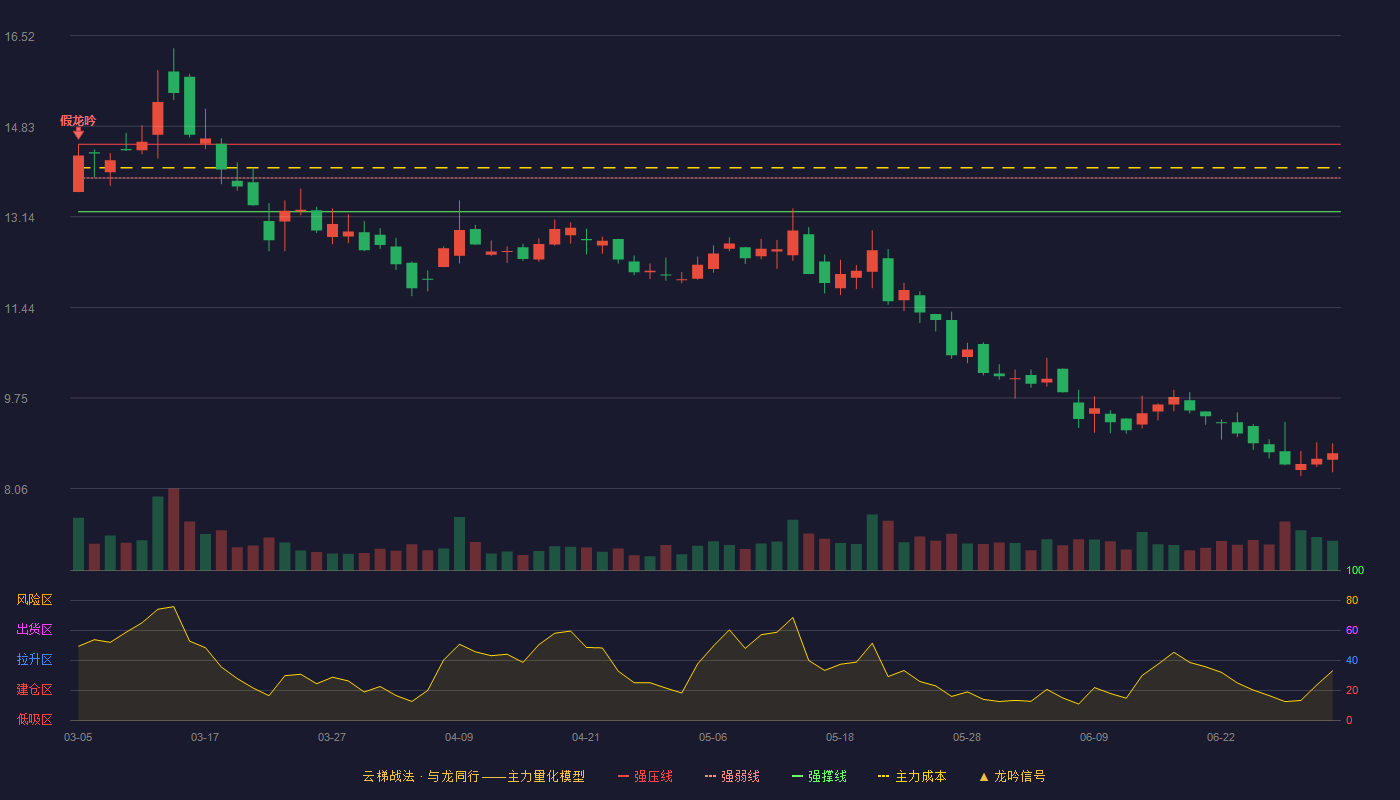This screenshot has height=800, width=1400.
Task: Select the 出货区 zone label
Action: pyautogui.click(x=34, y=630)
